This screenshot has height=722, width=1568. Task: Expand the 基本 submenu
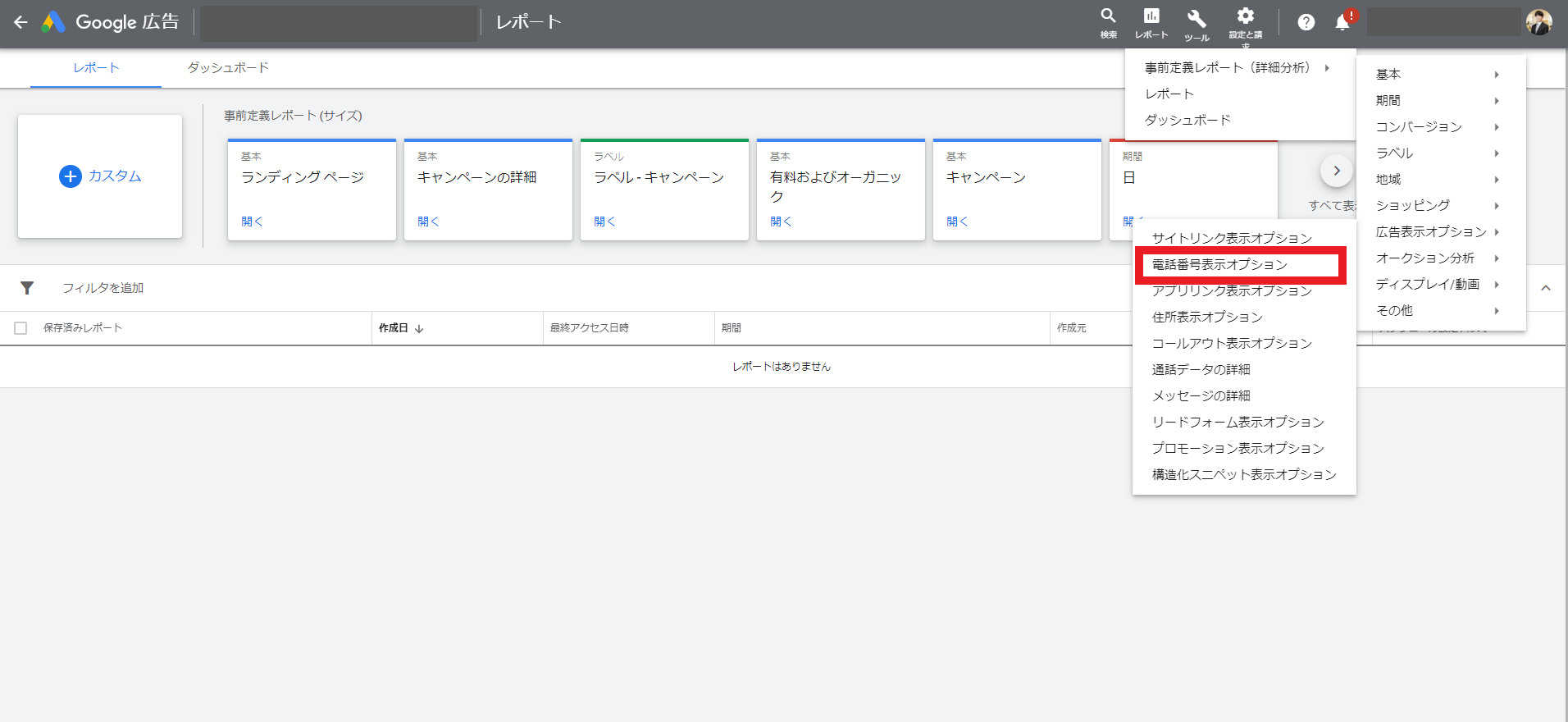point(1441,75)
